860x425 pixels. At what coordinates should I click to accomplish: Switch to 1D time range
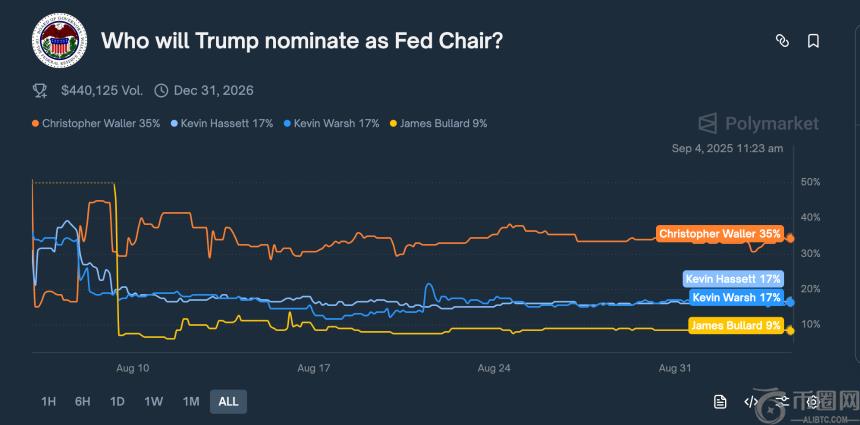[117, 402]
